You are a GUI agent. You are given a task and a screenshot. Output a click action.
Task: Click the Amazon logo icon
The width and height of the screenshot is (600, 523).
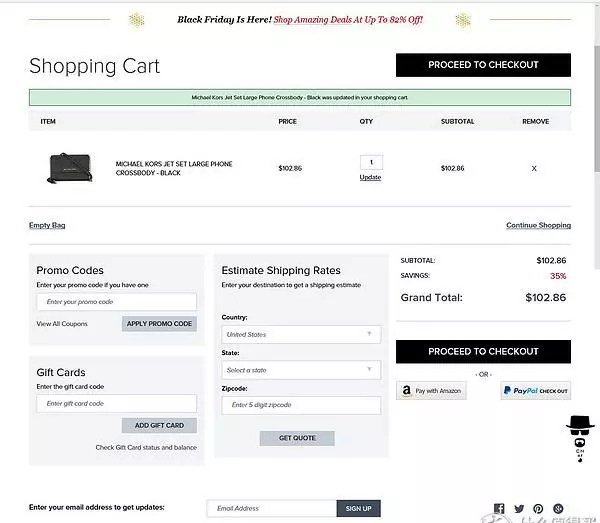click(406, 391)
